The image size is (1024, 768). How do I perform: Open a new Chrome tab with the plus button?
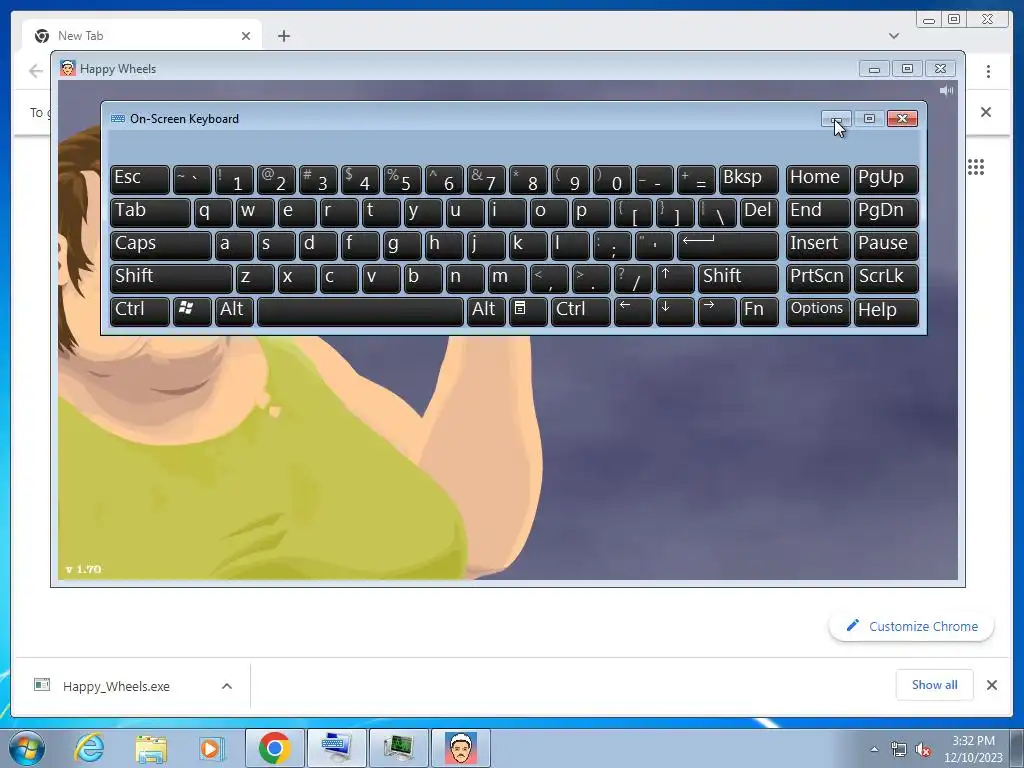coord(283,36)
